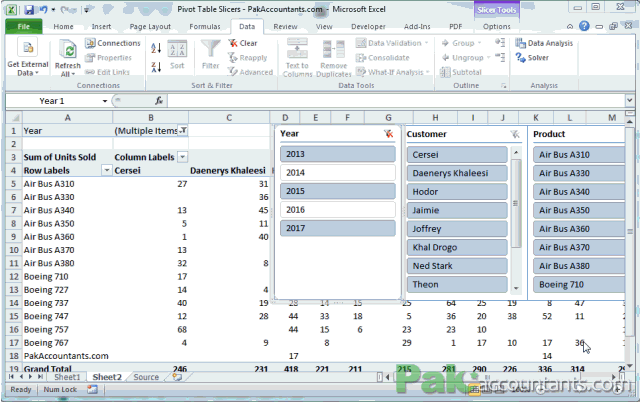Clear filter on Customer slicer
The width and height of the screenshot is (640, 402).
[x=515, y=134]
